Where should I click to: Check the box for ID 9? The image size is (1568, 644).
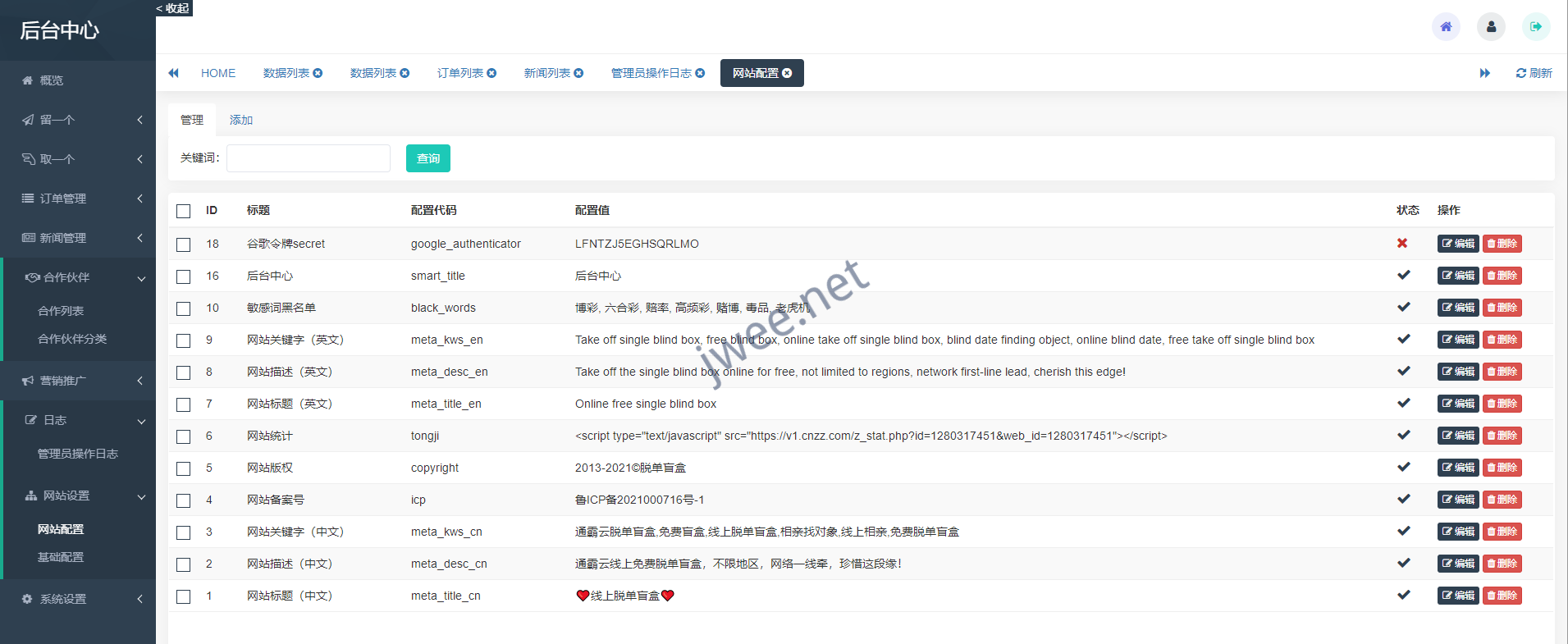(x=184, y=340)
